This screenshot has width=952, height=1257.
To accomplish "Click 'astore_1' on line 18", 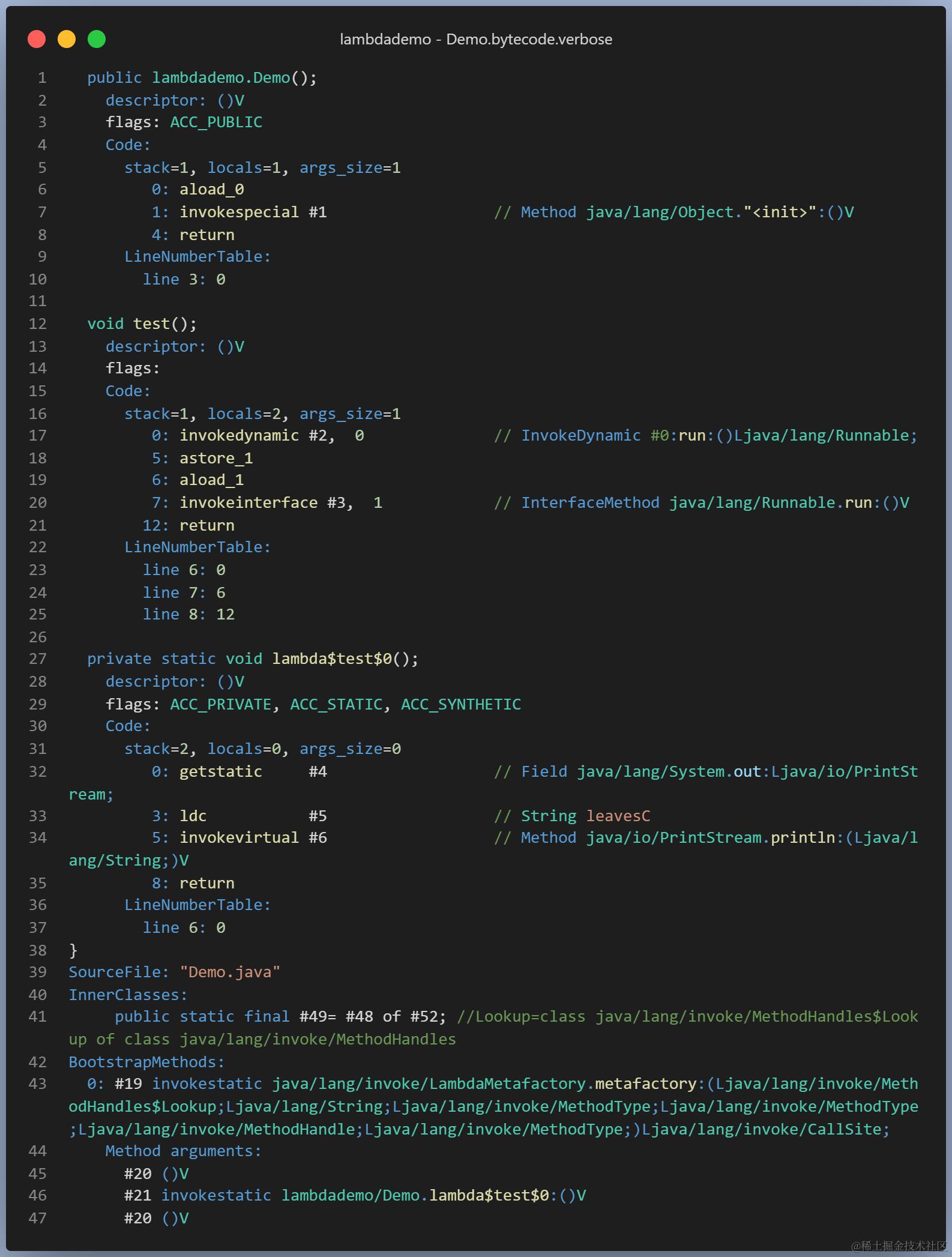I will [216, 458].
